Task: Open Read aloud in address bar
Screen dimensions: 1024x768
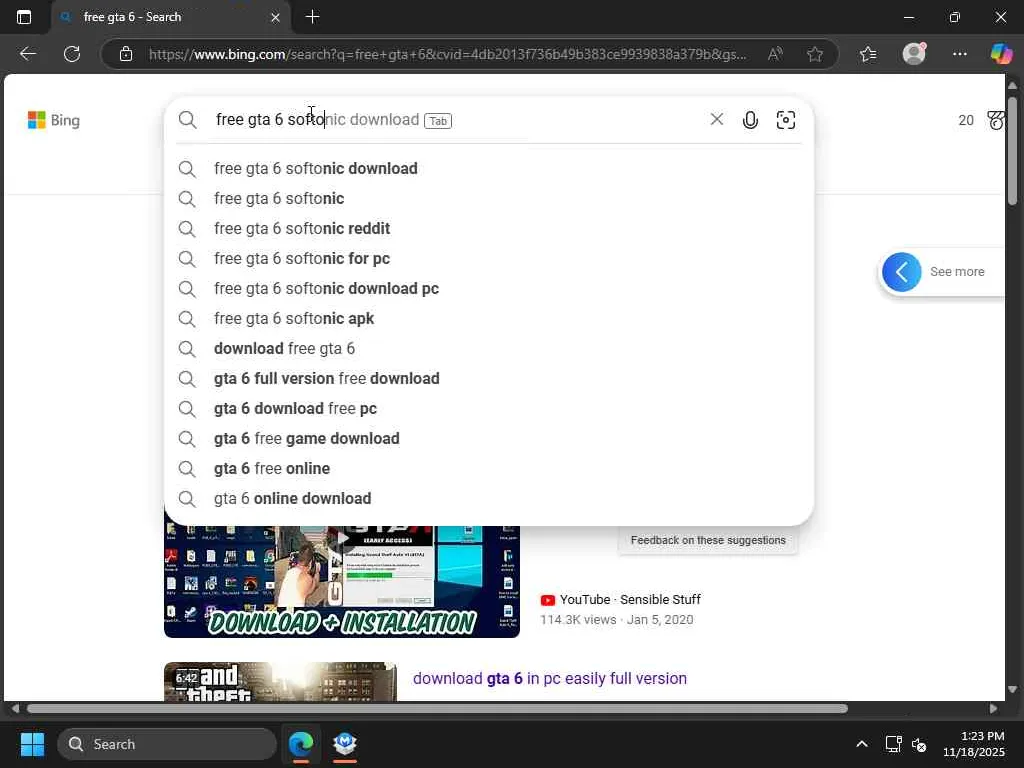Action: tap(775, 54)
